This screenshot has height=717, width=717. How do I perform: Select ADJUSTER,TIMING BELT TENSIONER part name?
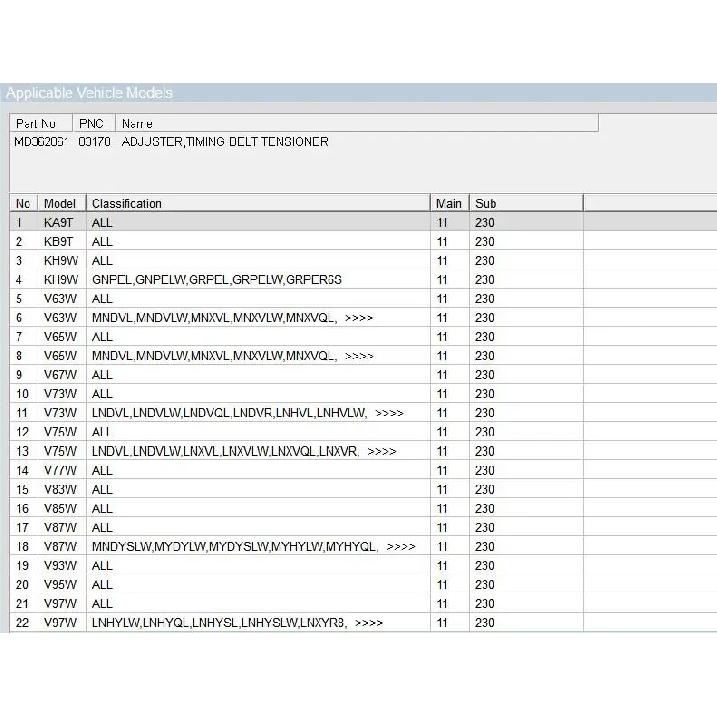[x=225, y=142]
